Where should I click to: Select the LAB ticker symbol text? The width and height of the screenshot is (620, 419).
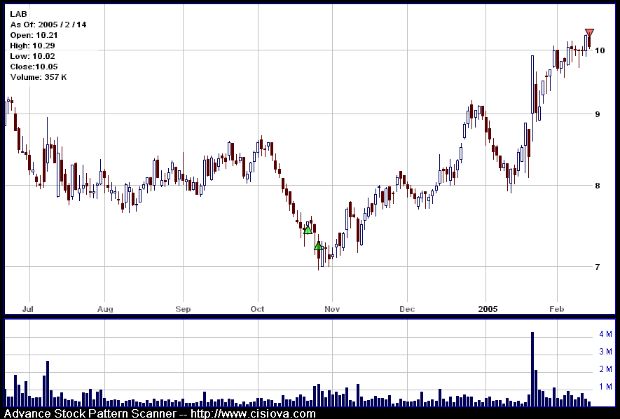[18, 14]
